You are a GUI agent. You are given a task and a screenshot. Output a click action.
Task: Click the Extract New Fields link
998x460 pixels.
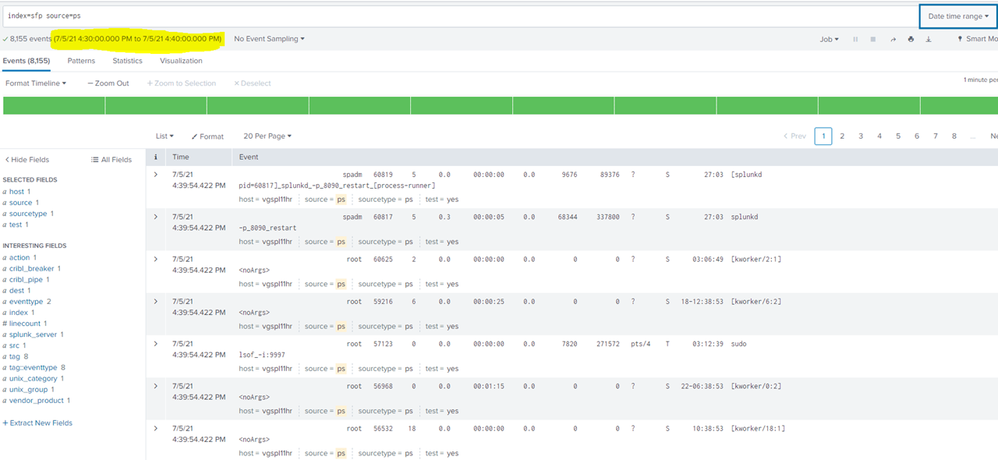click(38, 423)
